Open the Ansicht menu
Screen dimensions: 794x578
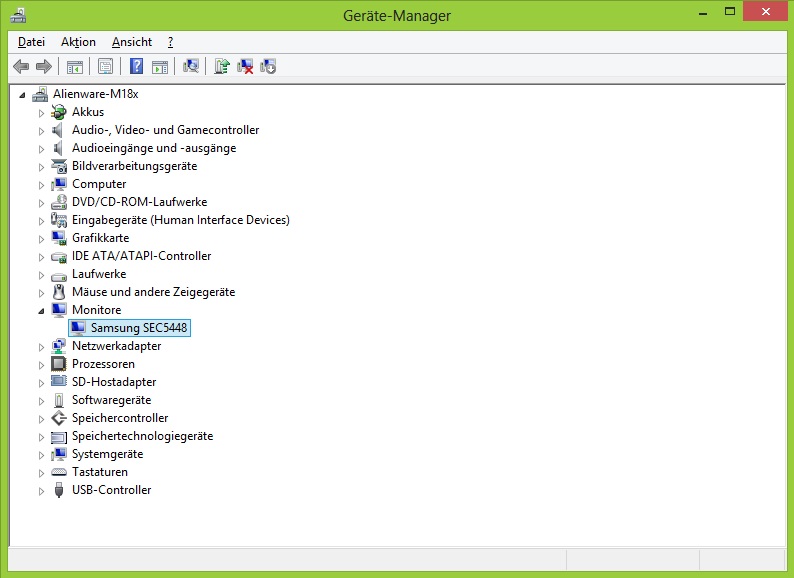click(132, 42)
